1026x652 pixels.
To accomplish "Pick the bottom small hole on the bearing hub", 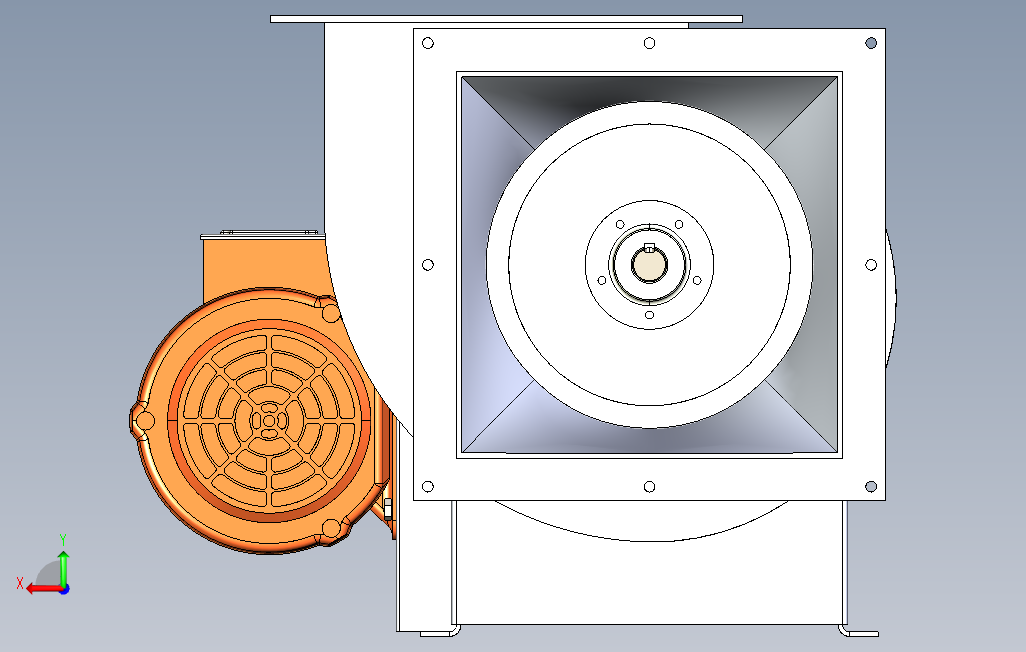I will (x=649, y=315).
